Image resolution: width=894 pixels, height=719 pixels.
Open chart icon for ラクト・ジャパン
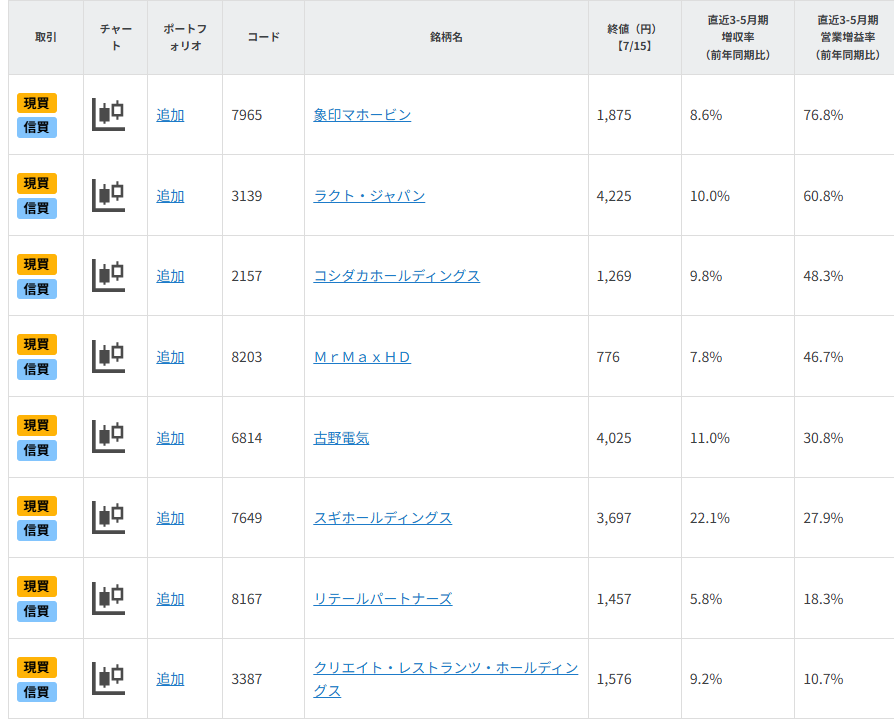coord(108,195)
